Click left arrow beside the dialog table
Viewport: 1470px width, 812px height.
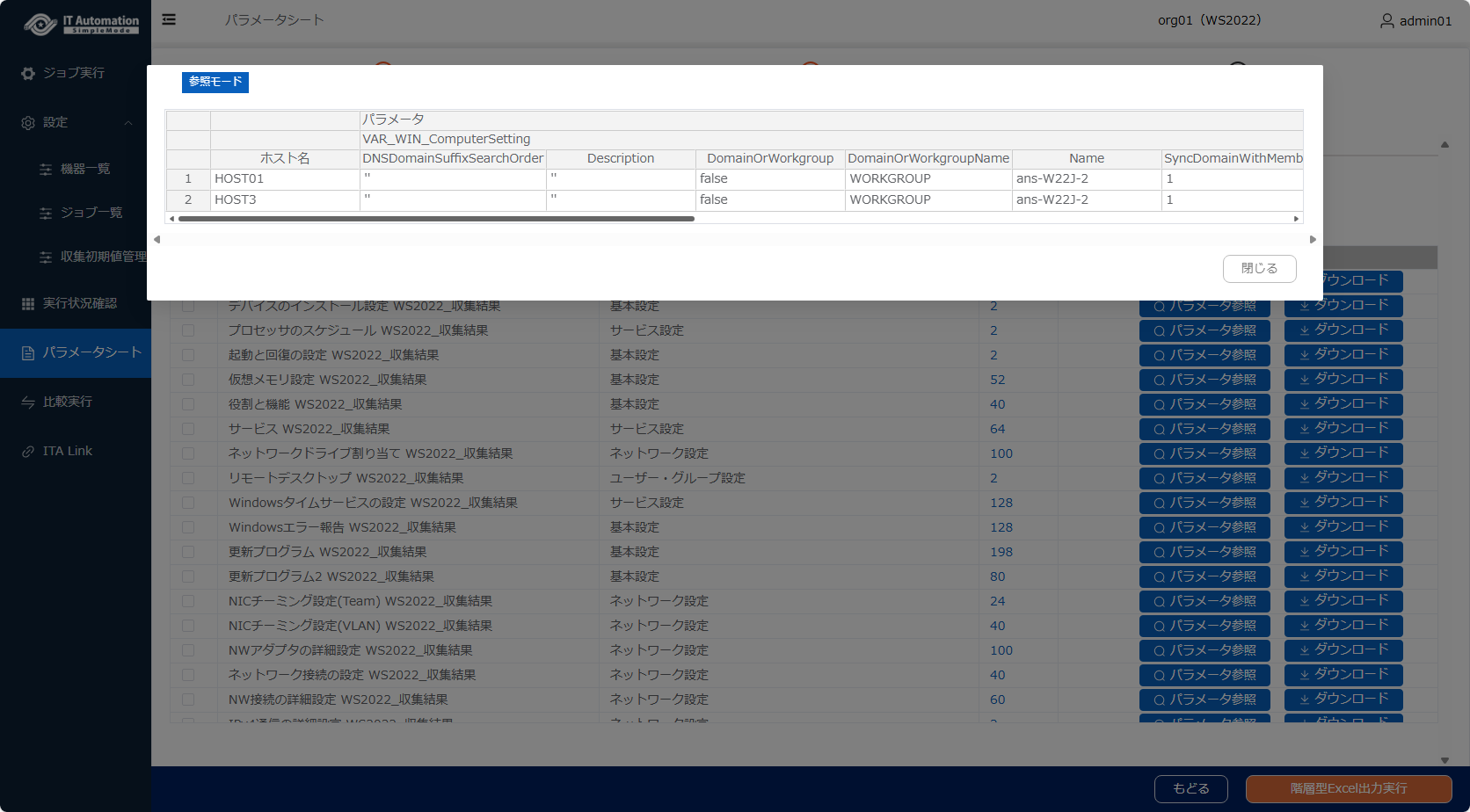click(x=157, y=239)
